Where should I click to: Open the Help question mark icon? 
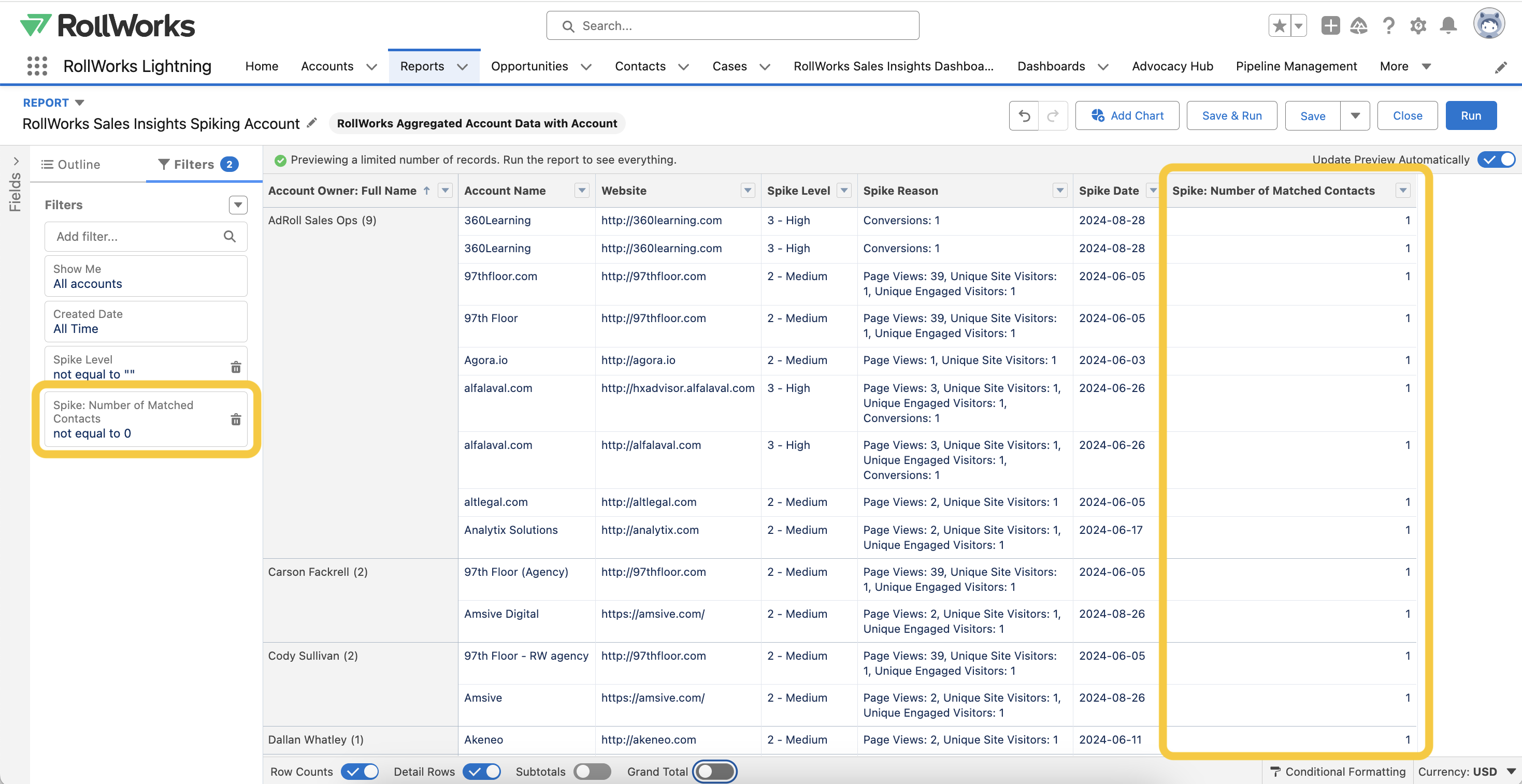pyautogui.click(x=1388, y=25)
